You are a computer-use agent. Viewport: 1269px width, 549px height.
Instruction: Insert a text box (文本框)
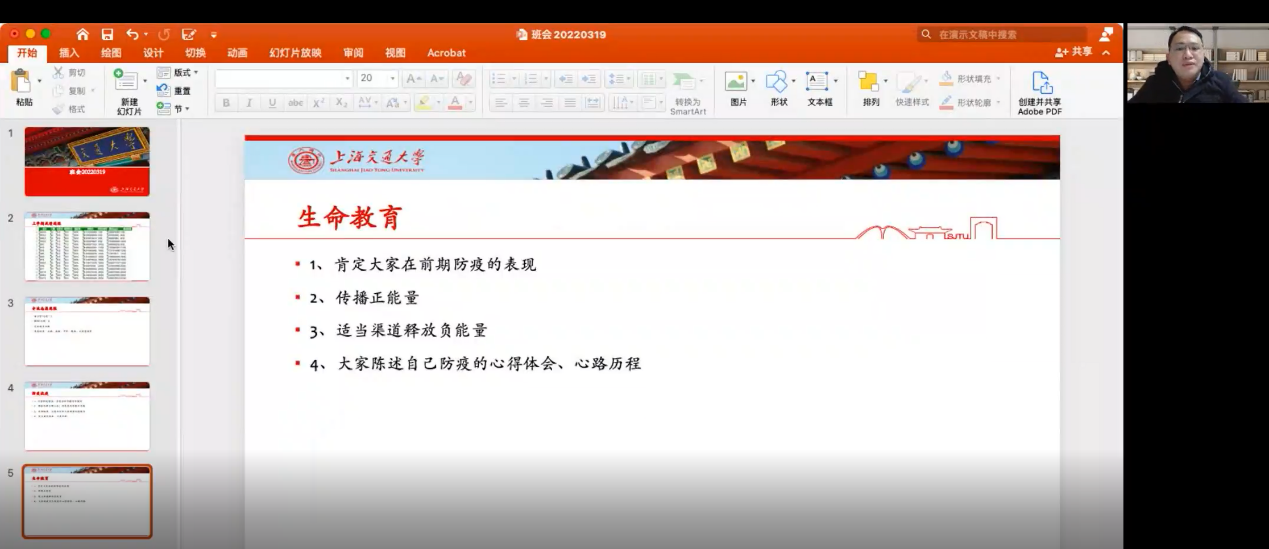coord(818,82)
